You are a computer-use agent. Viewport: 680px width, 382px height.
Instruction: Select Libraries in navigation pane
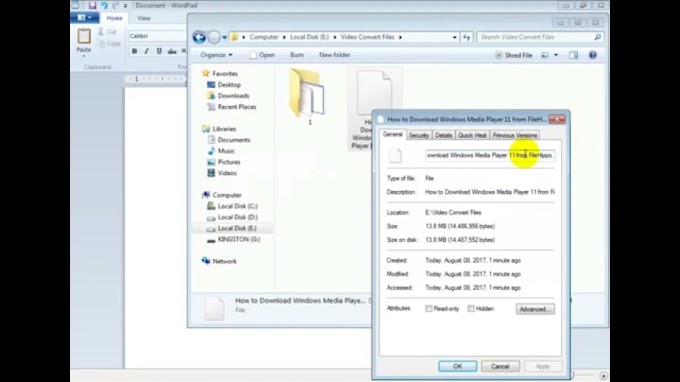coord(219,129)
